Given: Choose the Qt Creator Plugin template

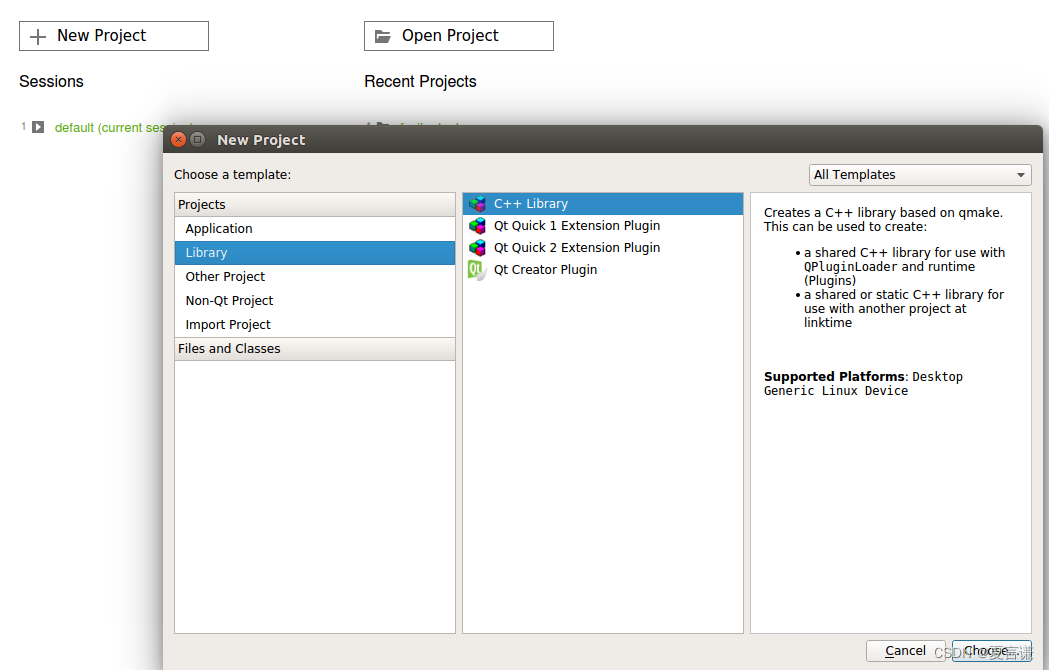Looking at the screenshot, I should (603, 270).
